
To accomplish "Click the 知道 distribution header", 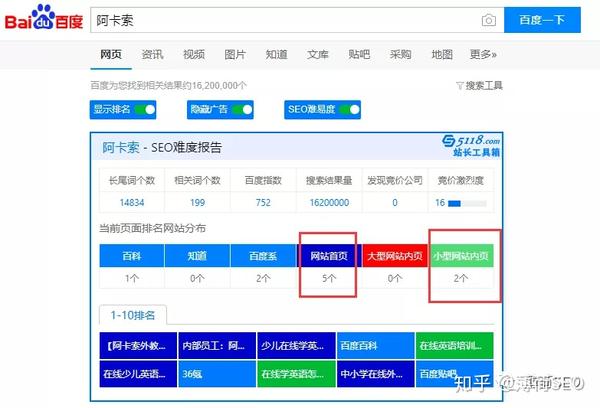I will click(197, 256).
